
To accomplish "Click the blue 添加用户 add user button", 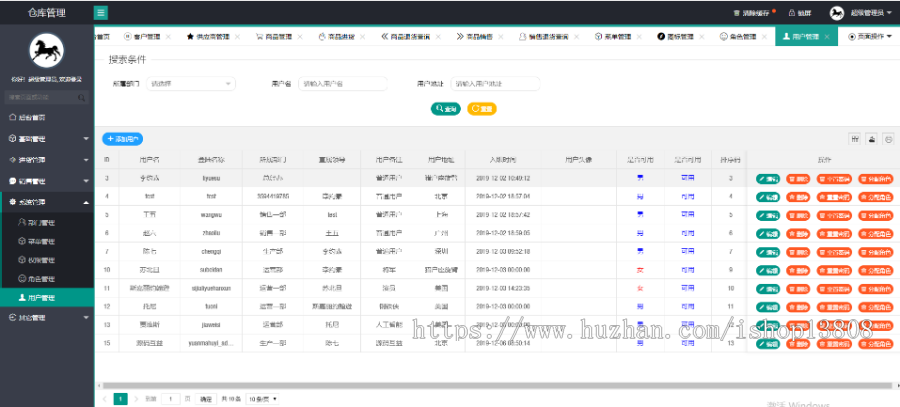I will (x=122, y=138).
